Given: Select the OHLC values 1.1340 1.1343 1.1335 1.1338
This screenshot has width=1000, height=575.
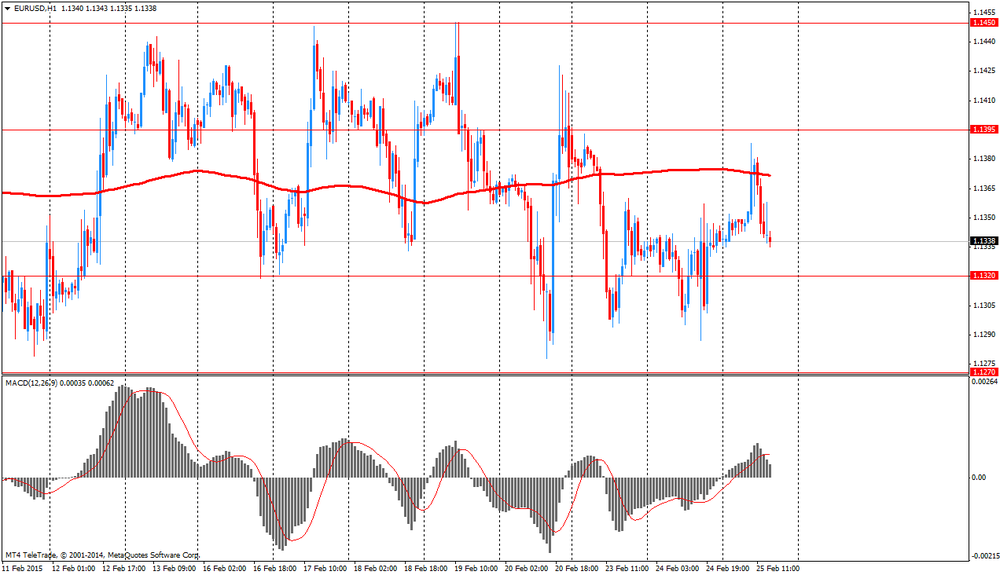Looking at the screenshot, I should 109,8.
